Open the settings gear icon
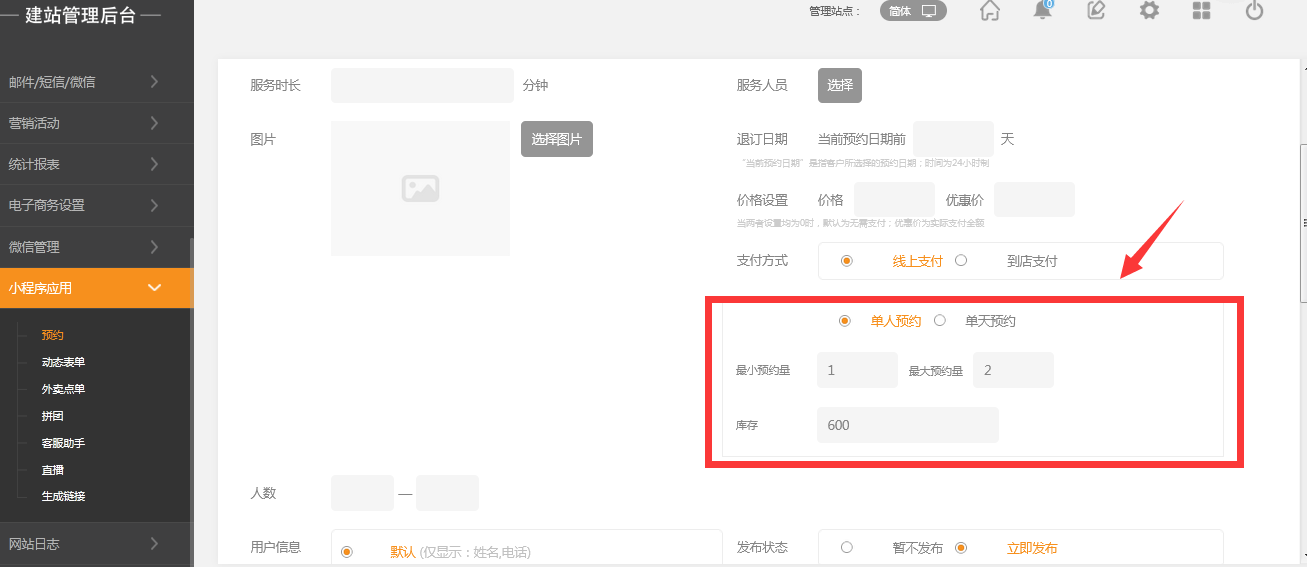 pyautogui.click(x=1149, y=11)
